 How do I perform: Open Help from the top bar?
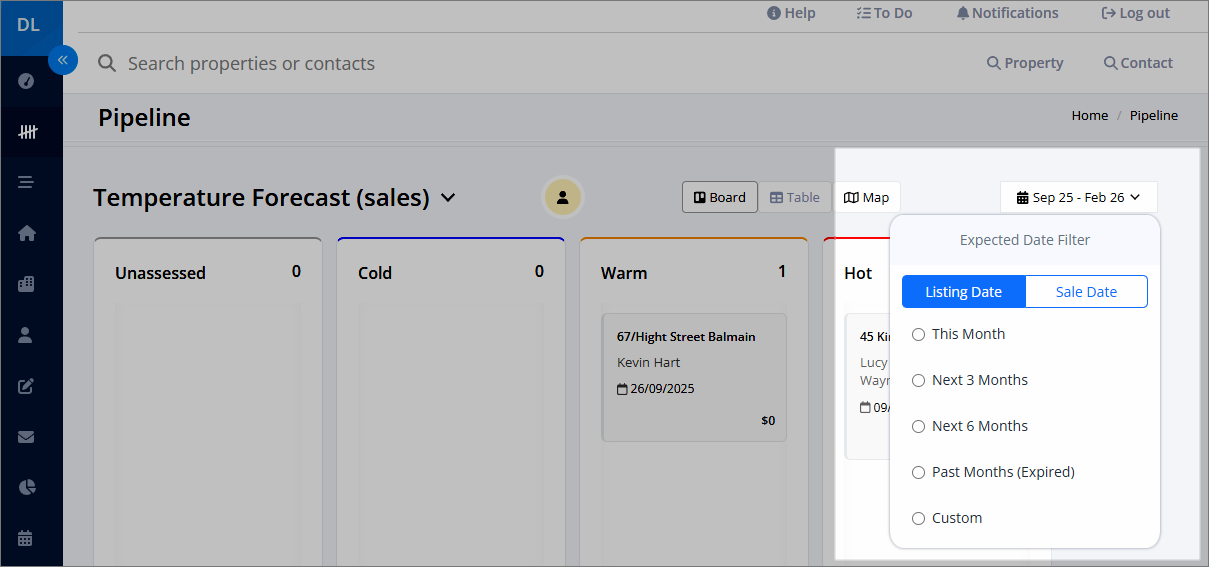click(791, 13)
